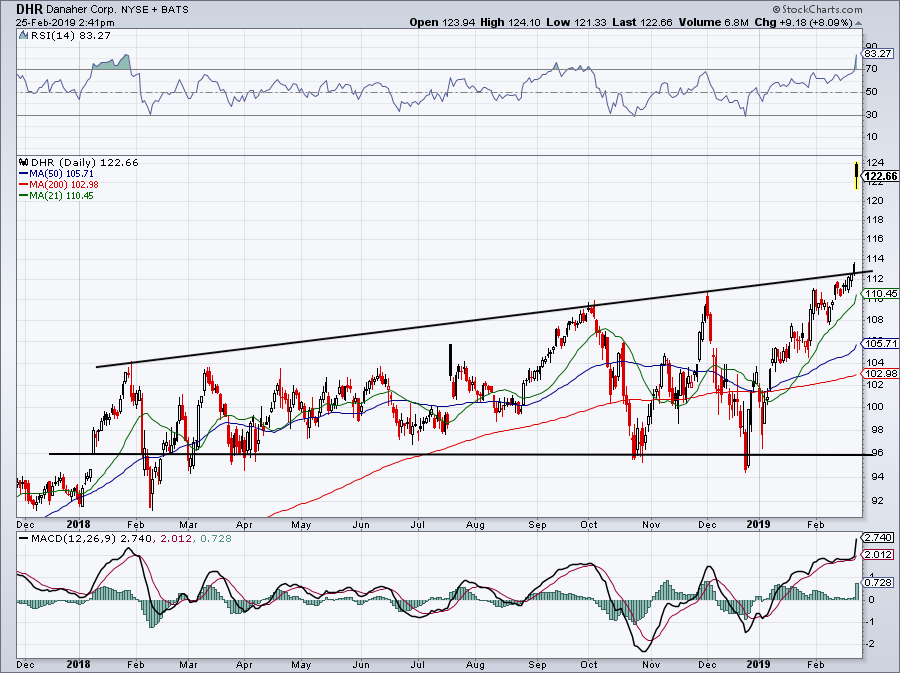Click the 2018 year label under the price chart
The image size is (900, 673).
[x=79, y=524]
